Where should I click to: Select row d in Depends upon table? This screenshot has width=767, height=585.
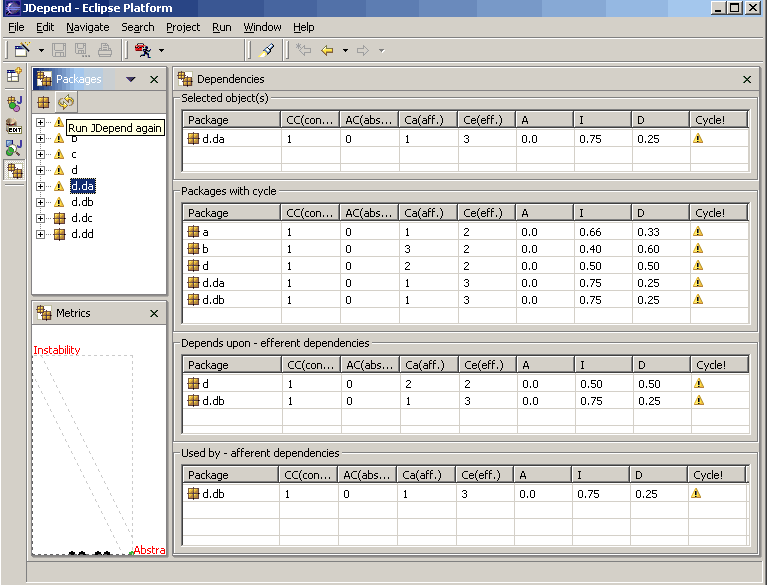466,384
